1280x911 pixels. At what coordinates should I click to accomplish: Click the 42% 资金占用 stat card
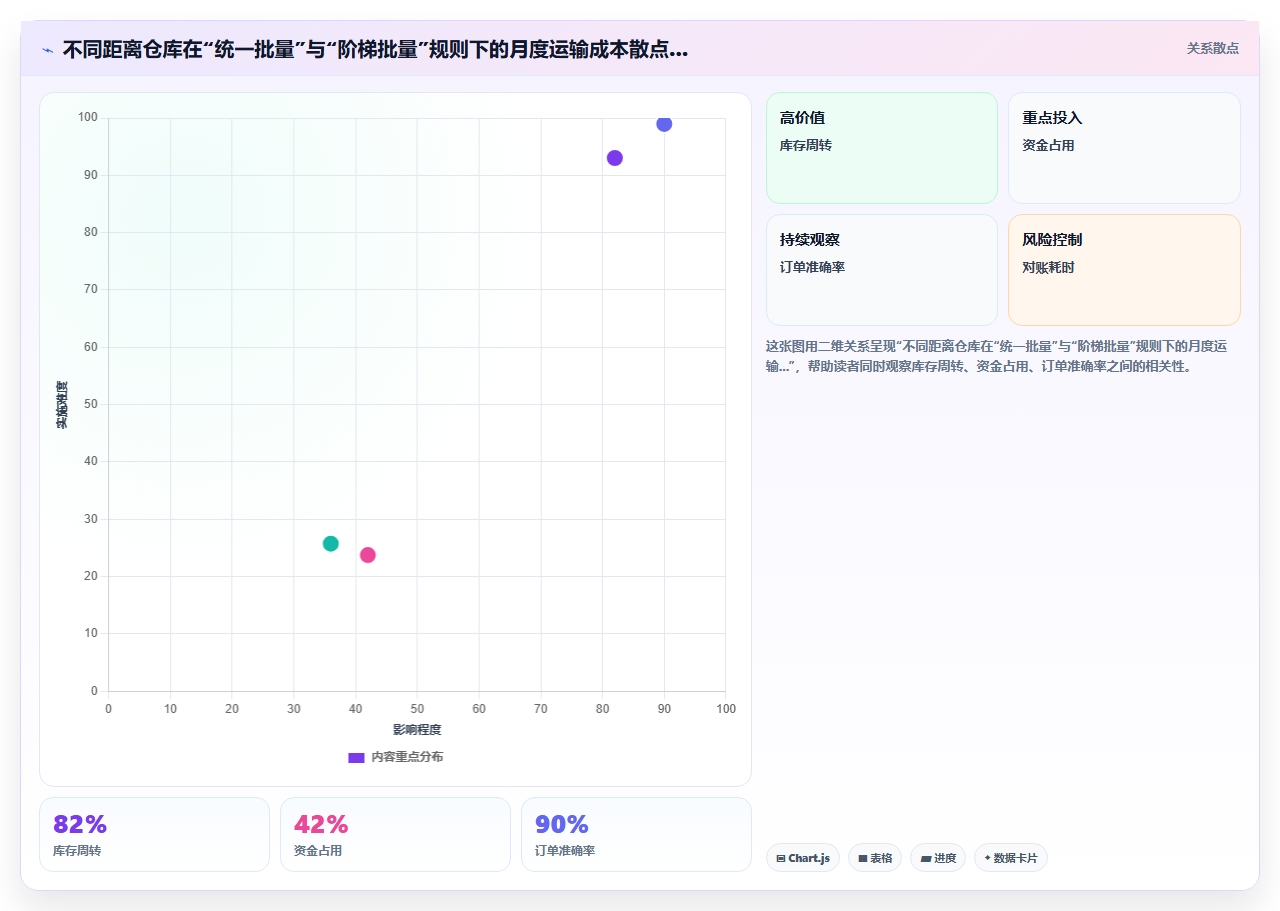click(x=395, y=834)
